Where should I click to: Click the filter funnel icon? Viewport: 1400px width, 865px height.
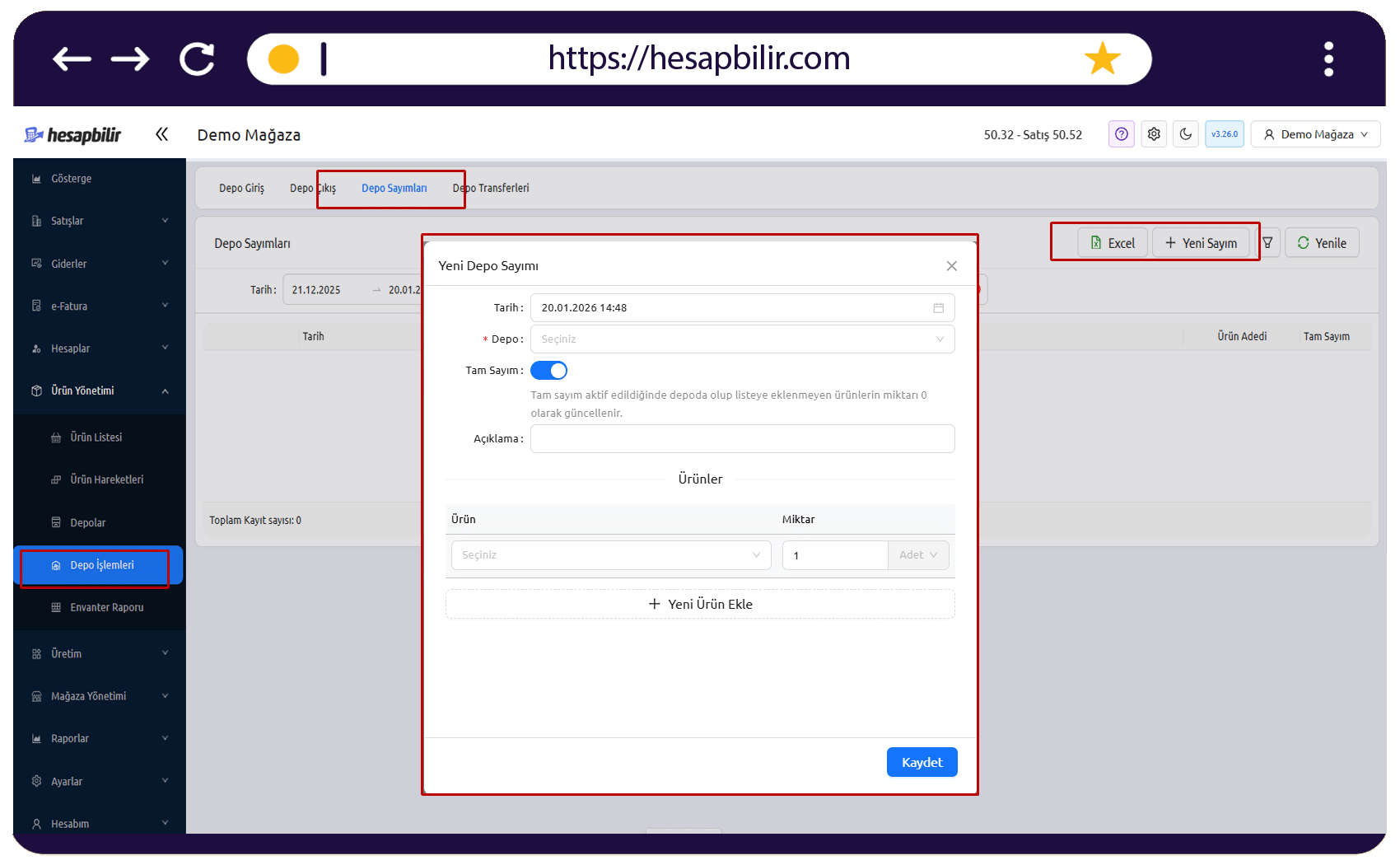[1268, 243]
